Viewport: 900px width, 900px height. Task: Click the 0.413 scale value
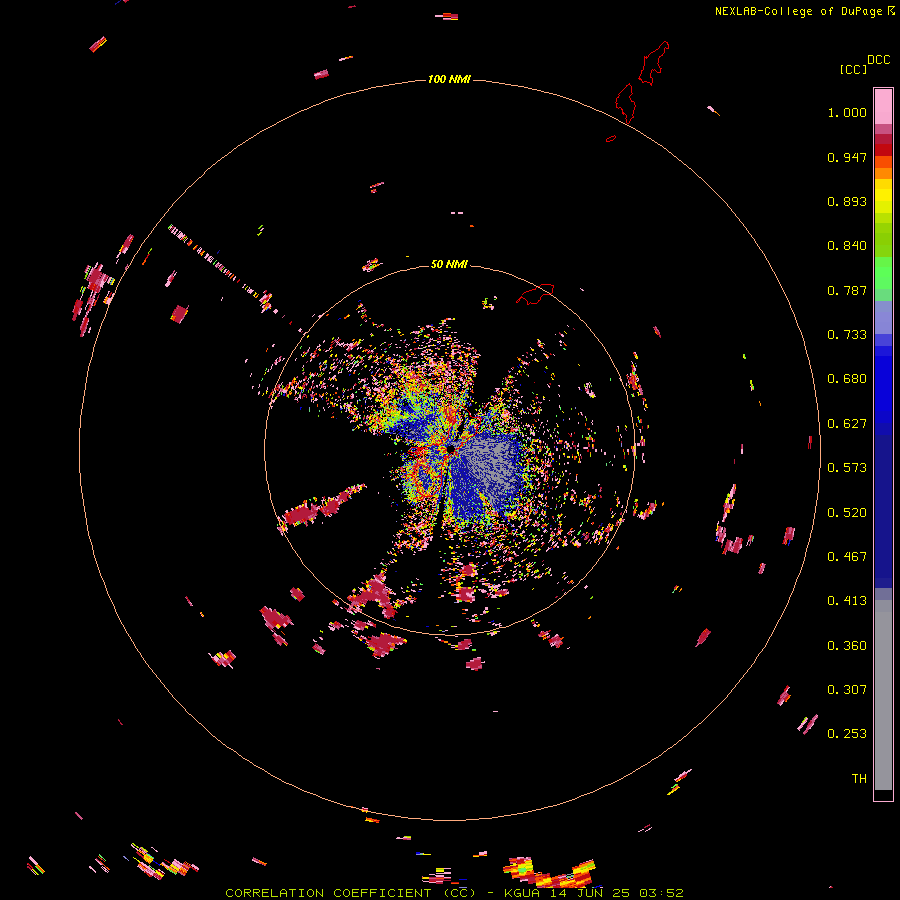click(x=847, y=601)
